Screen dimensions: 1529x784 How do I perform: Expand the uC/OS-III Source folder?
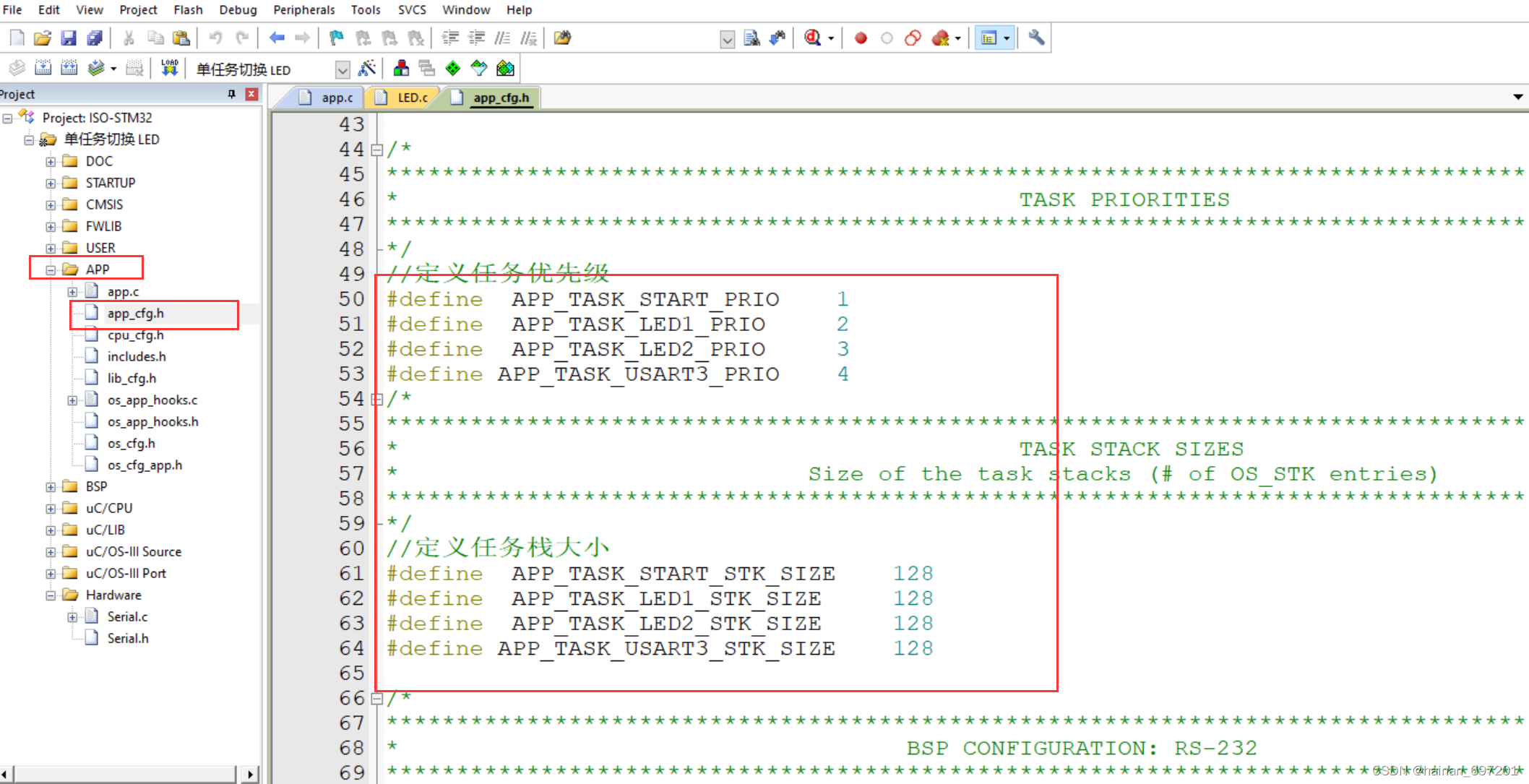pos(51,552)
